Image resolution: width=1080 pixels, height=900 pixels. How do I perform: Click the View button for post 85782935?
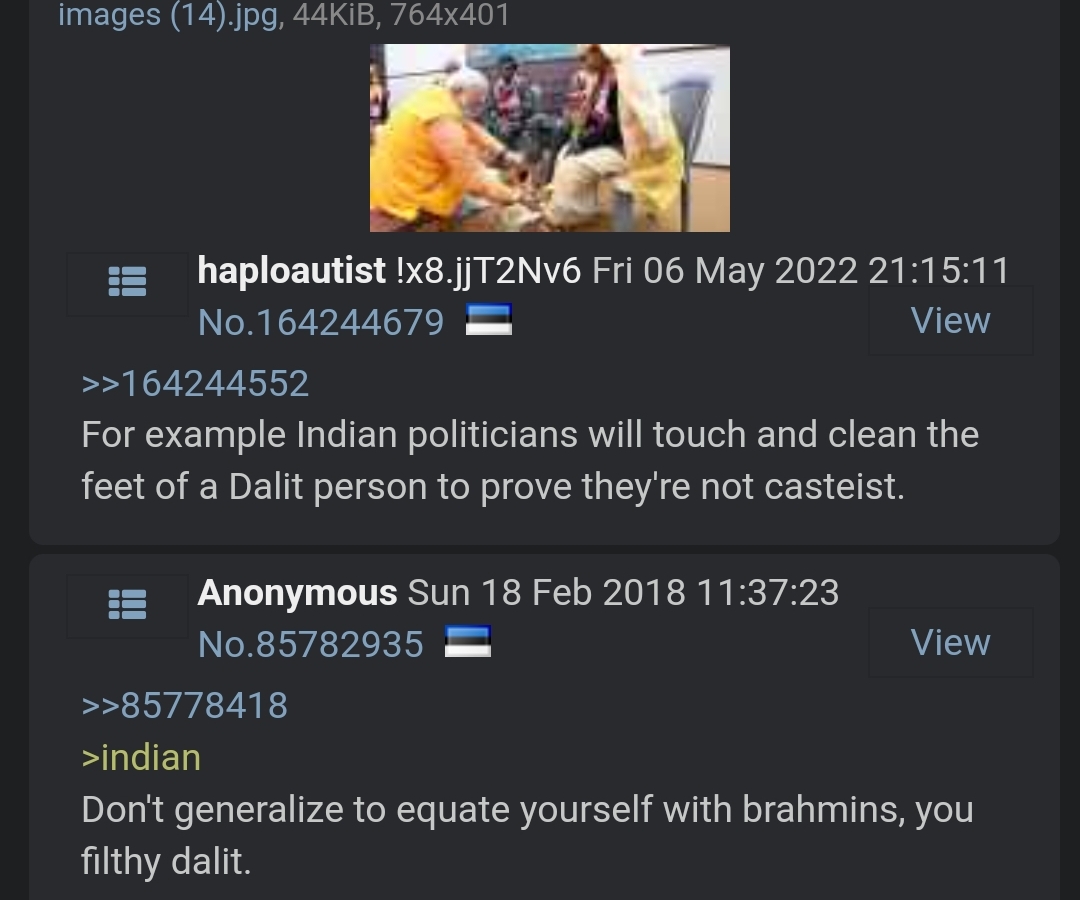coord(951,642)
